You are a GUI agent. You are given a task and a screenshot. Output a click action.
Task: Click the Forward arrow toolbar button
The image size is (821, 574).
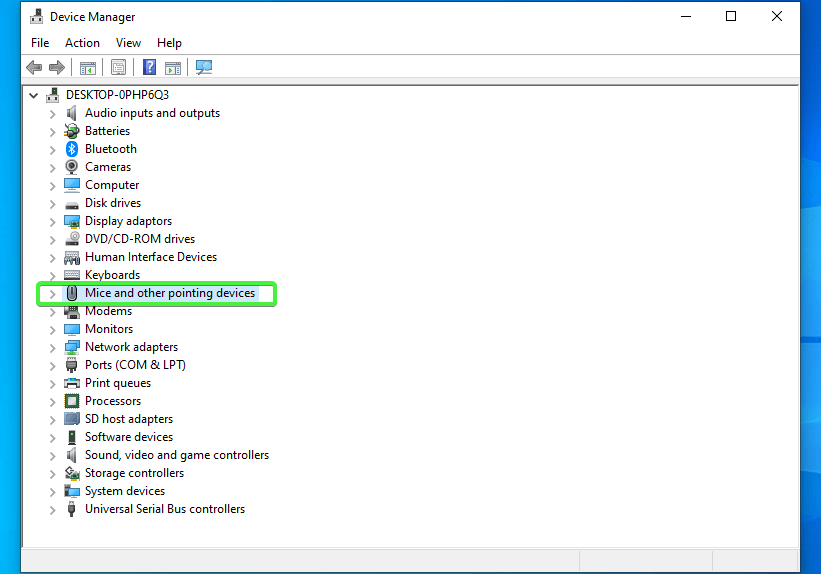coord(57,67)
